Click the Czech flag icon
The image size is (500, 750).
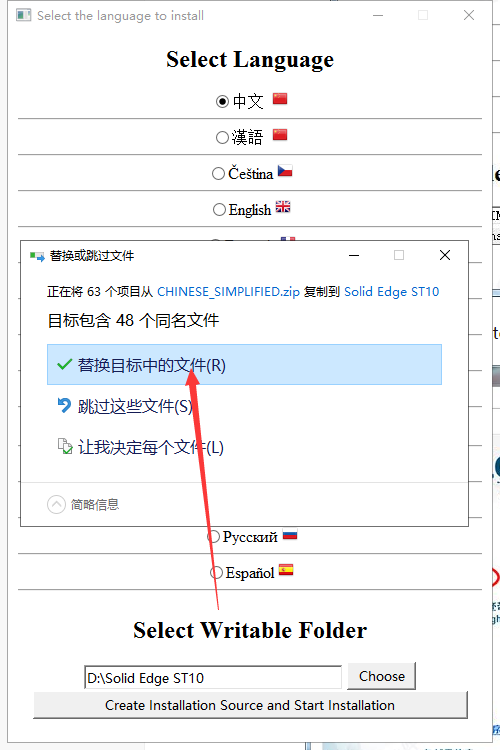[285, 171]
